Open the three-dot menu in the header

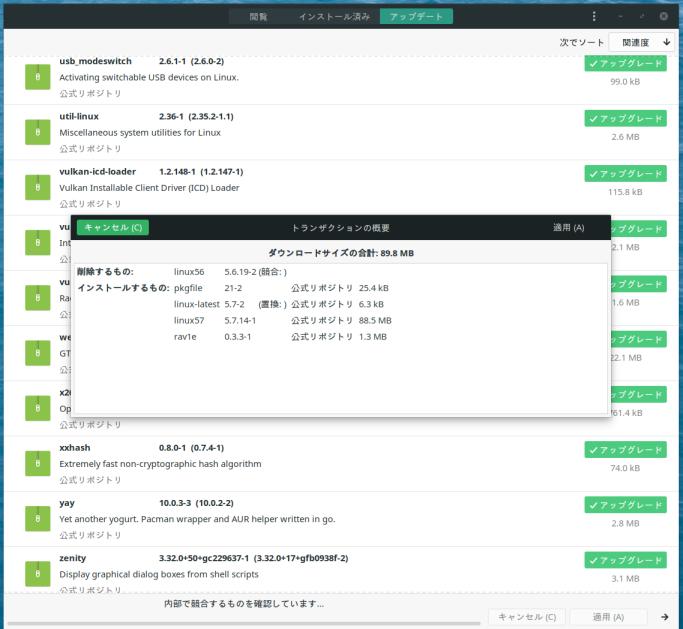pyautogui.click(x=594, y=17)
